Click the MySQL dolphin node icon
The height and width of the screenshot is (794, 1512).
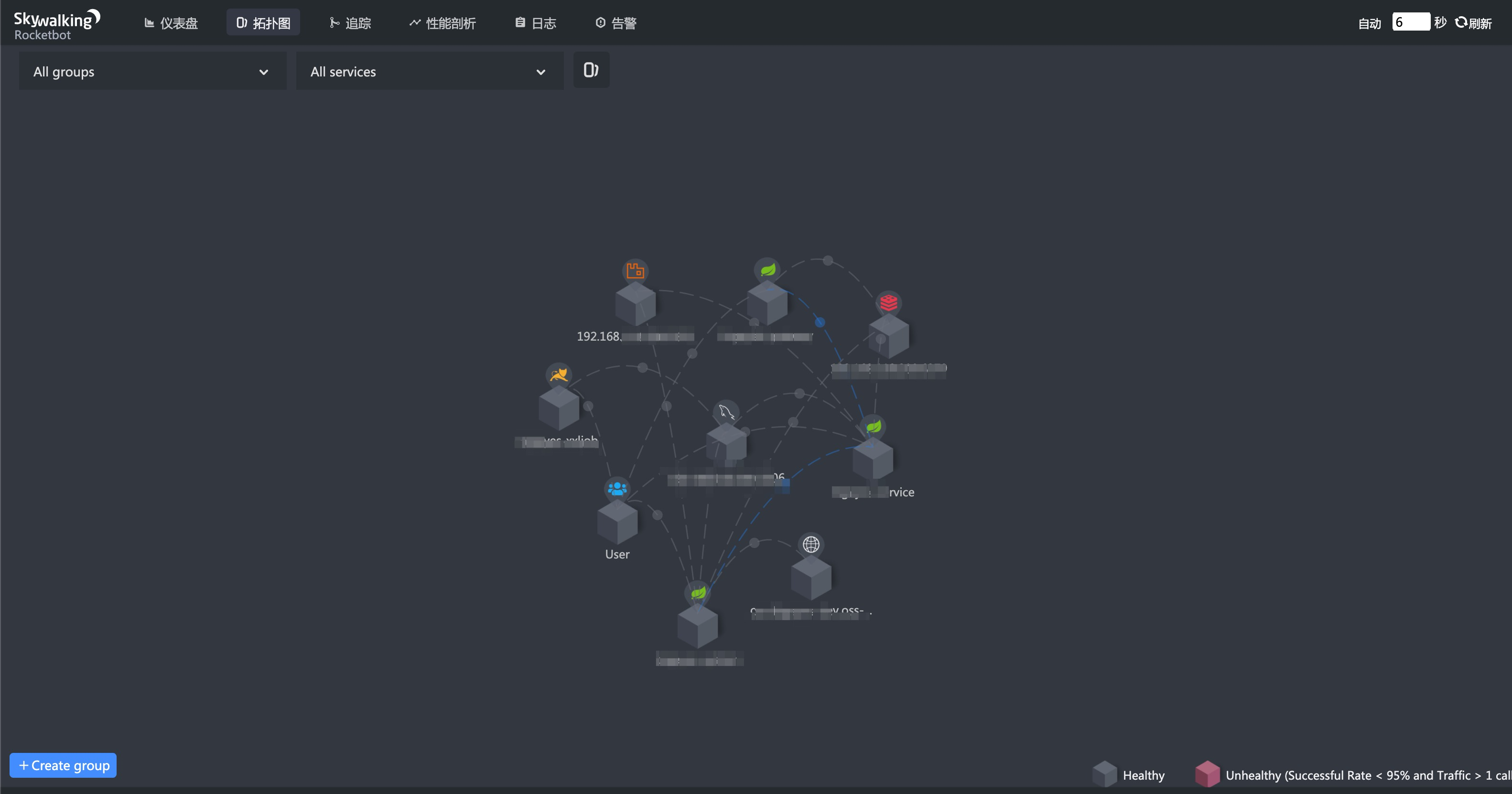click(x=726, y=412)
